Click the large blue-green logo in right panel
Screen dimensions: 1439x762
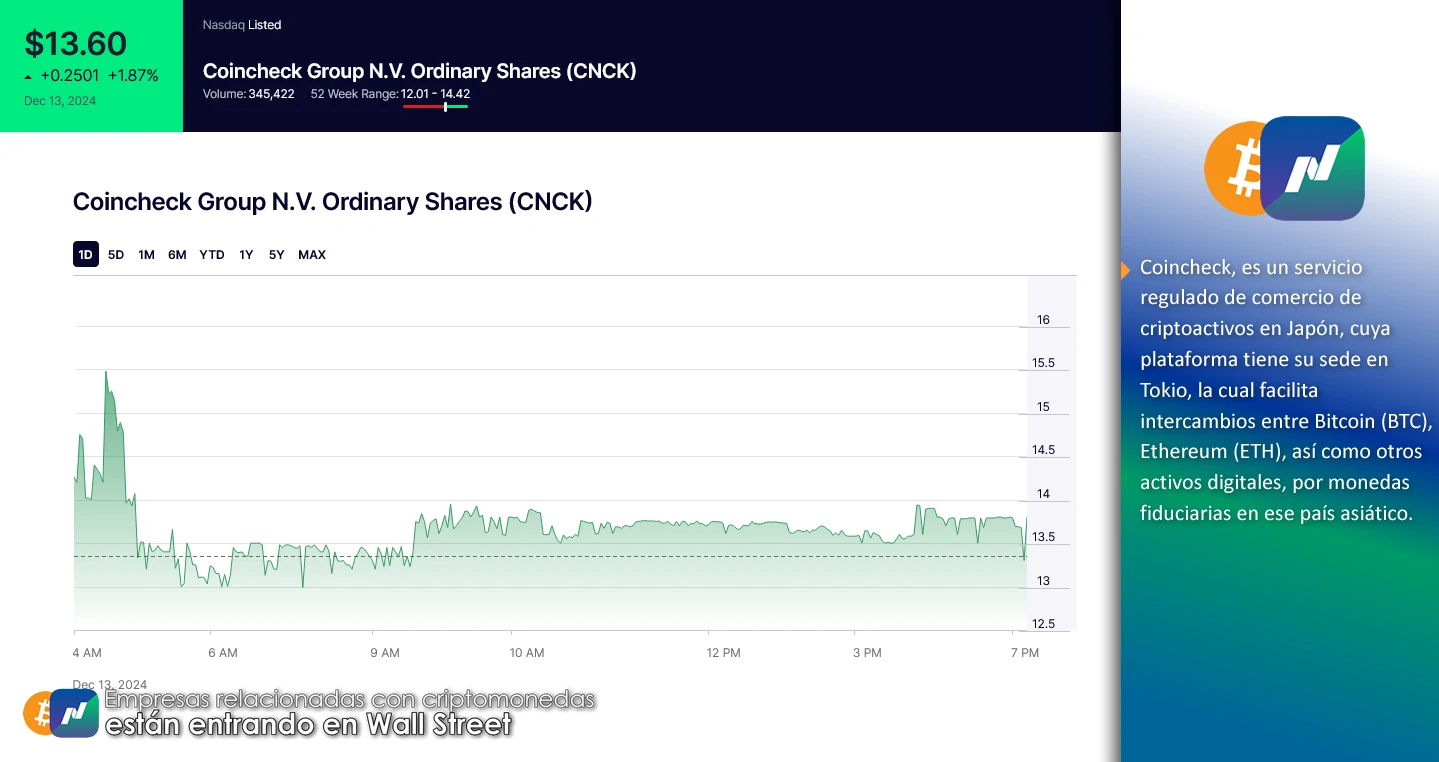click(1312, 168)
